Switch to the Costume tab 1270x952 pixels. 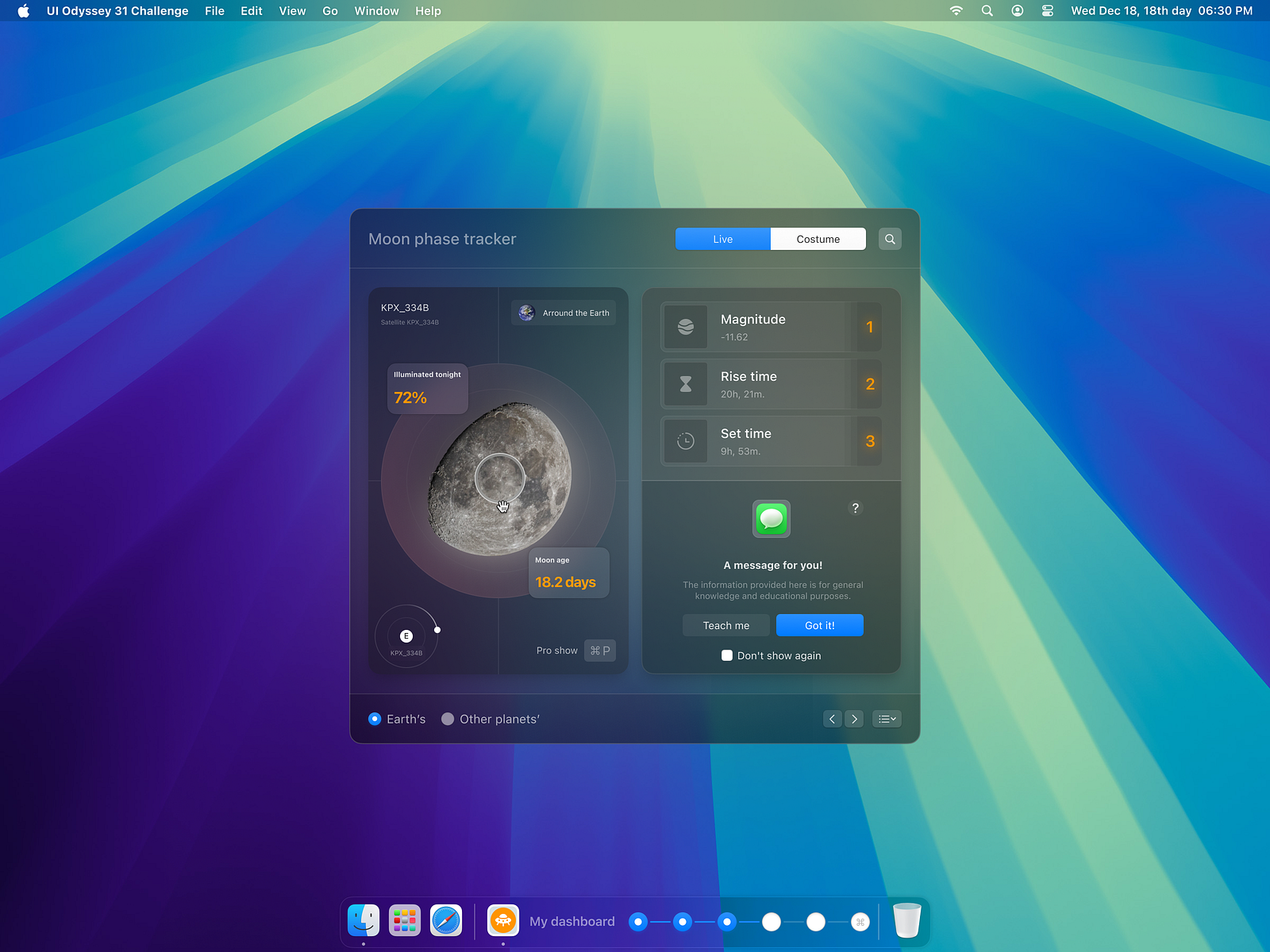pyautogui.click(x=818, y=239)
